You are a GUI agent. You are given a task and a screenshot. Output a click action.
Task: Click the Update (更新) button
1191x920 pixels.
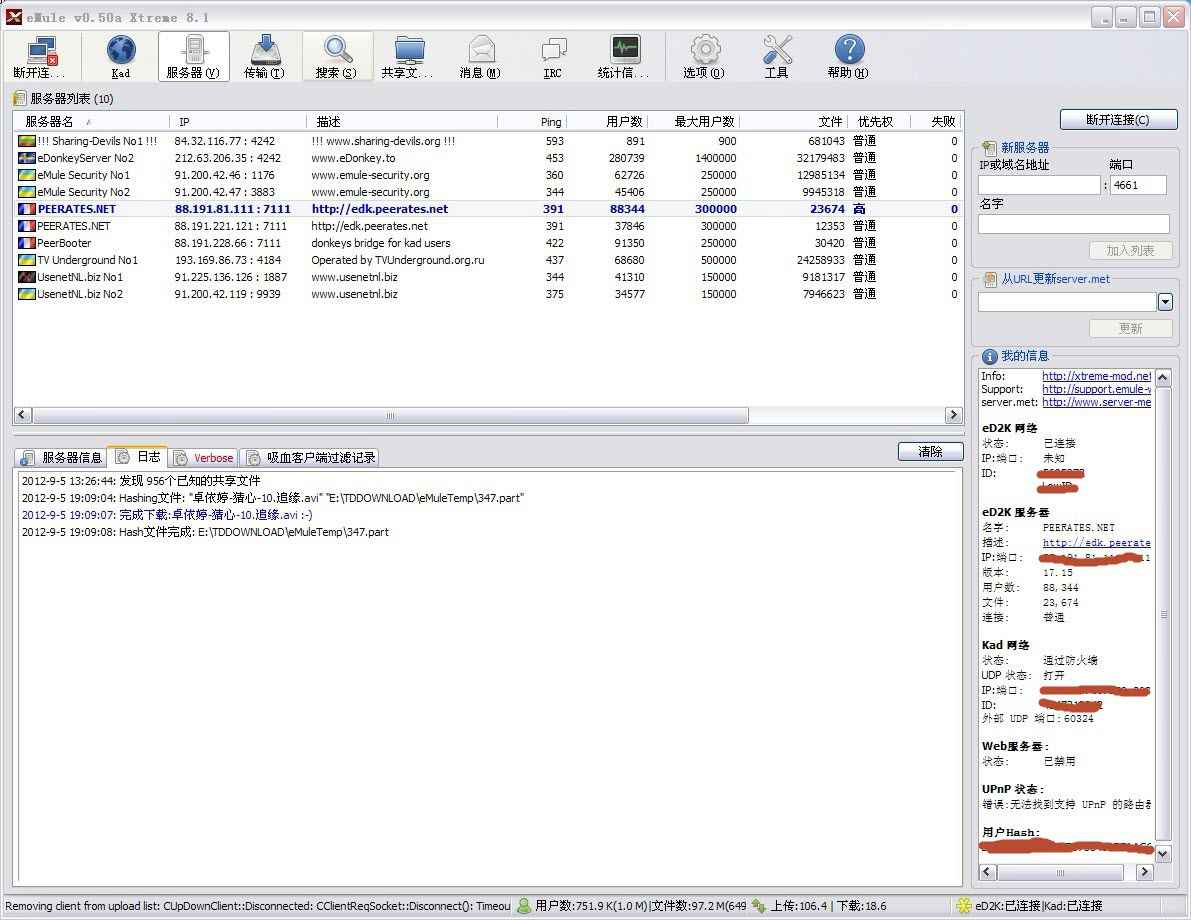(1130, 328)
